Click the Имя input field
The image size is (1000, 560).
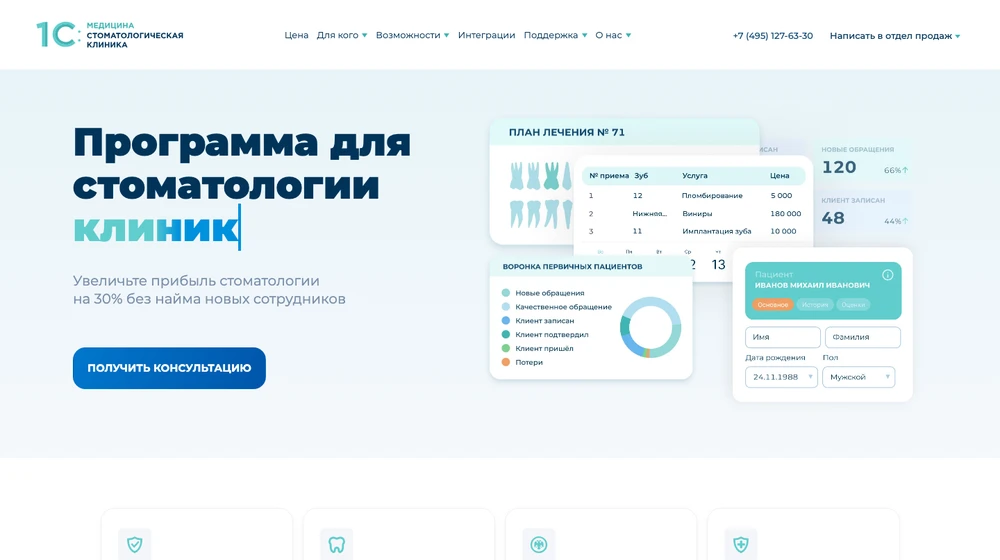pyautogui.click(x=783, y=337)
